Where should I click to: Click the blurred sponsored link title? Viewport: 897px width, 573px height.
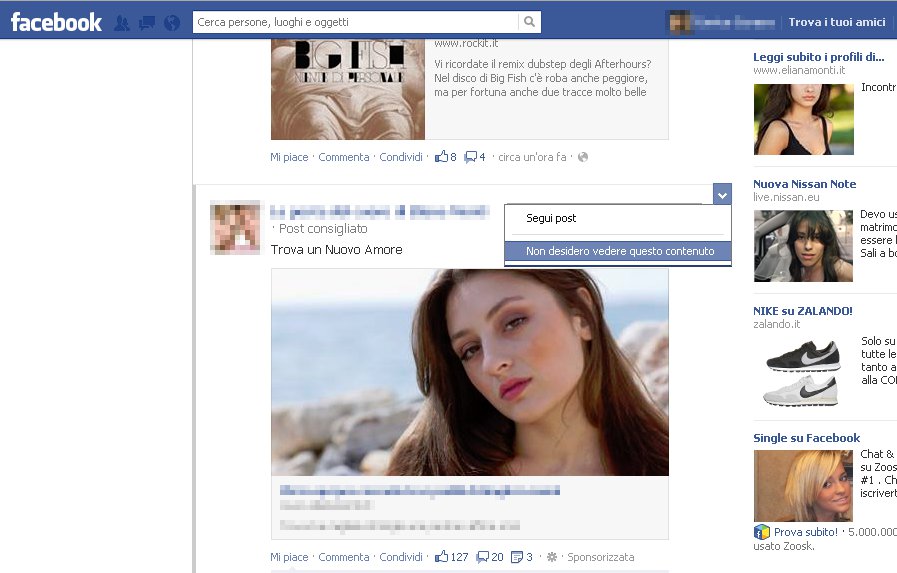(x=419, y=490)
